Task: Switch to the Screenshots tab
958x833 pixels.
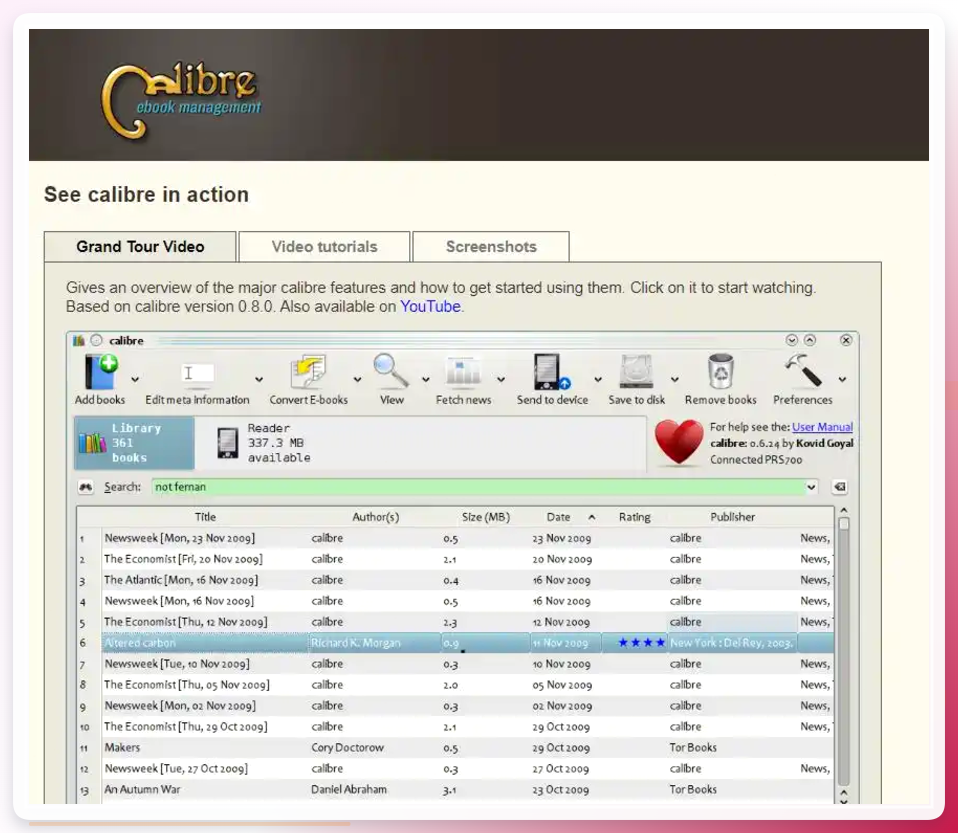Action: (x=491, y=246)
